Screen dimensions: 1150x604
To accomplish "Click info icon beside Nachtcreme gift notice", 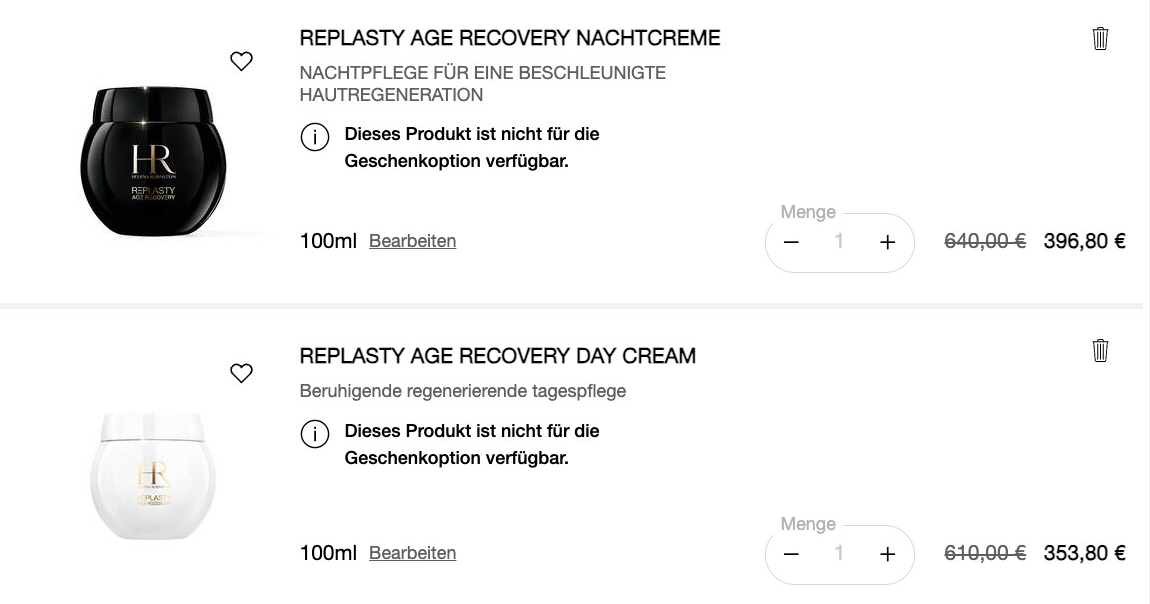I will click(x=315, y=138).
